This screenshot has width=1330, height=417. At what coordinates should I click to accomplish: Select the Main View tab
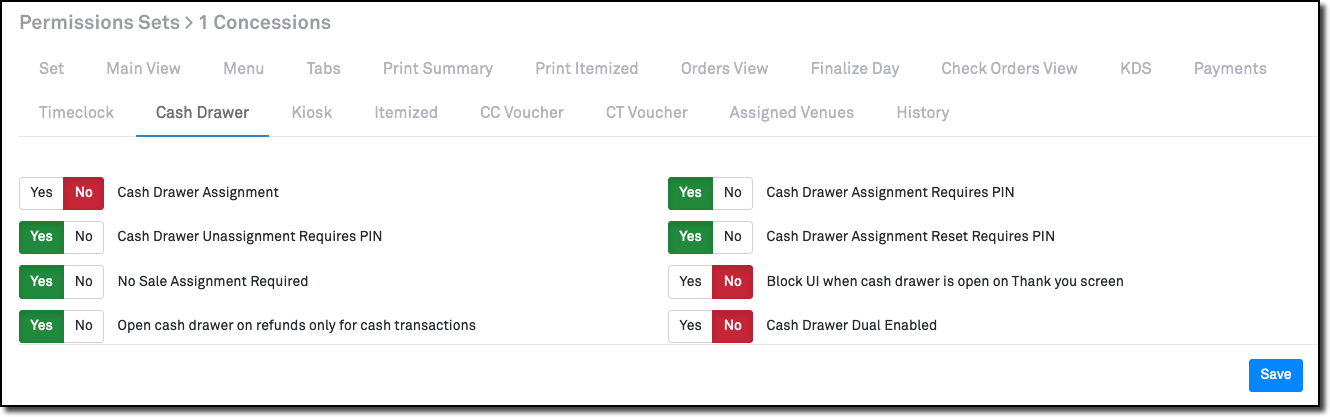143,69
